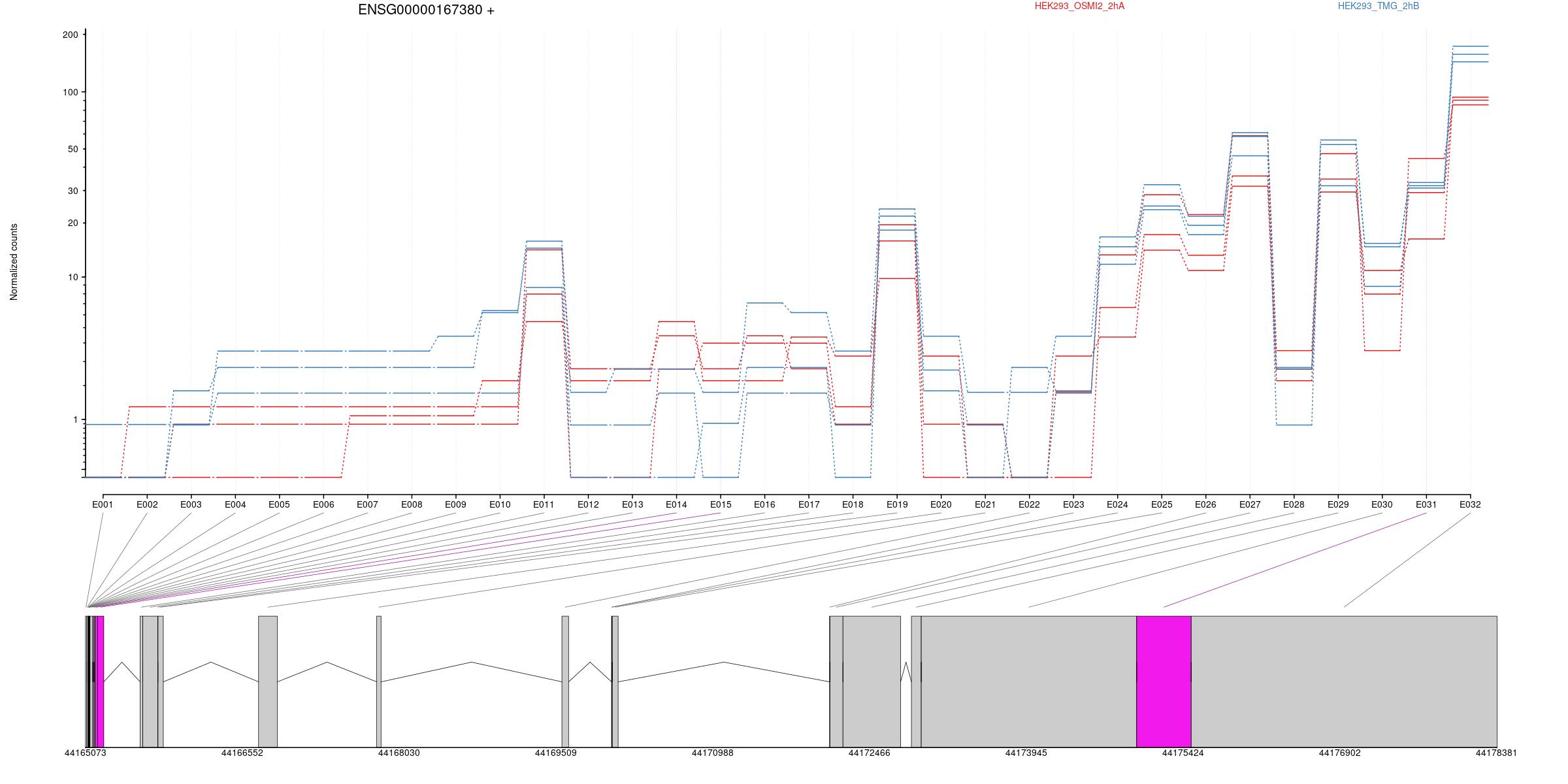Click genomic coordinate 44172466
The height and width of the screenshot is (784, 1568).
point(870,753)
